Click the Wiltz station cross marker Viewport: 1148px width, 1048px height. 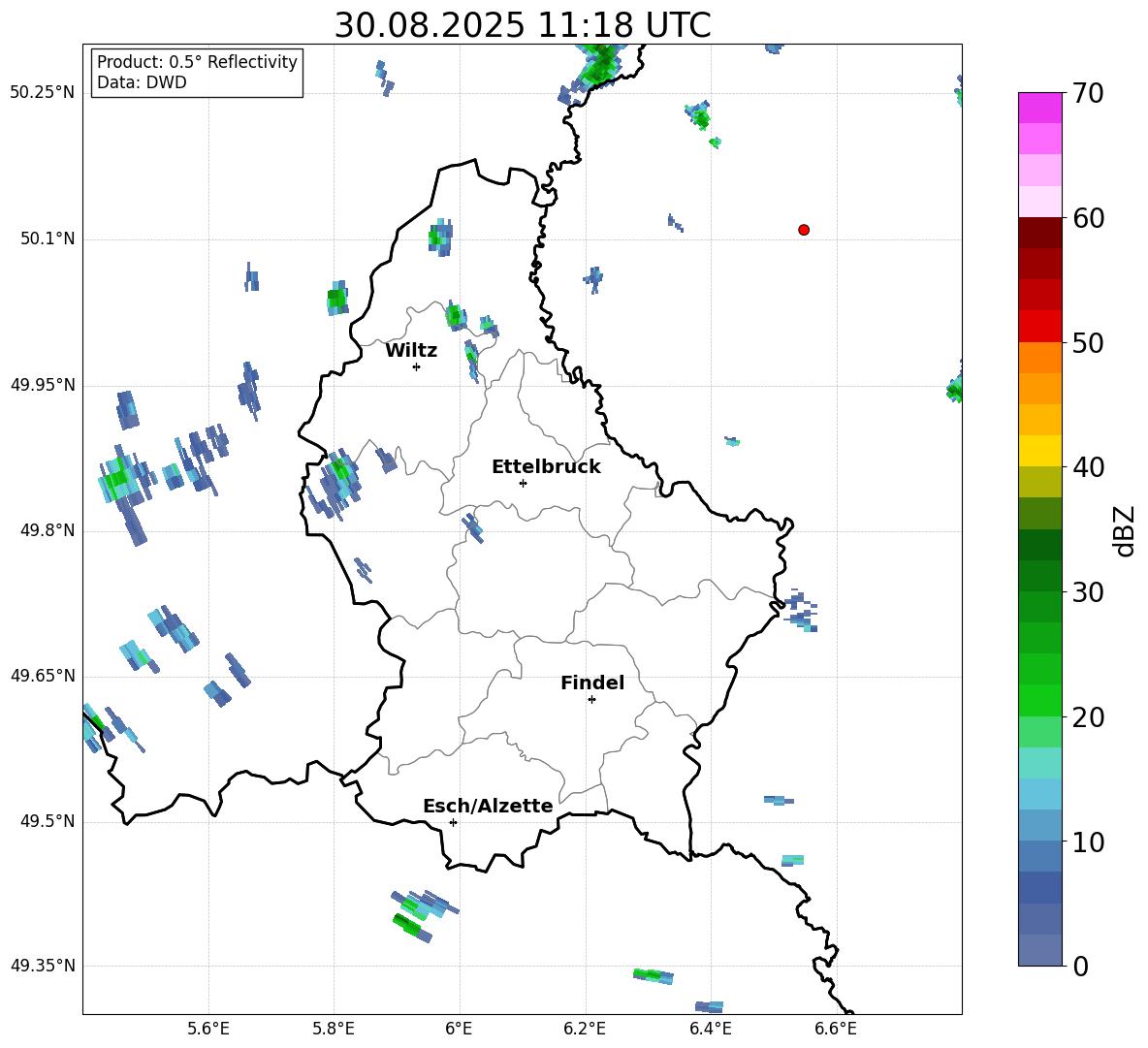click(416, 366)
